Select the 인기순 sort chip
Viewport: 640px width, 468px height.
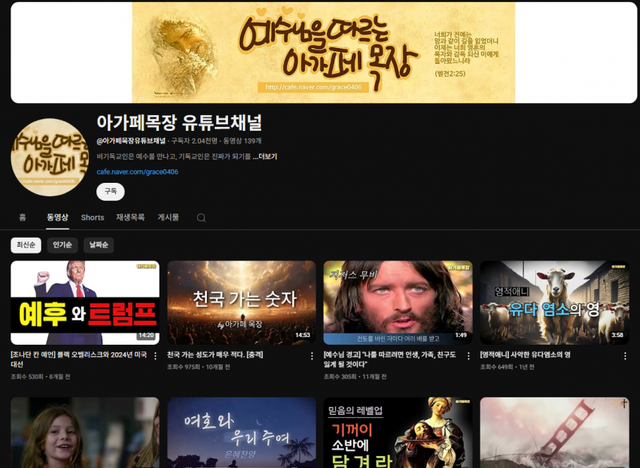click(62, 245)
